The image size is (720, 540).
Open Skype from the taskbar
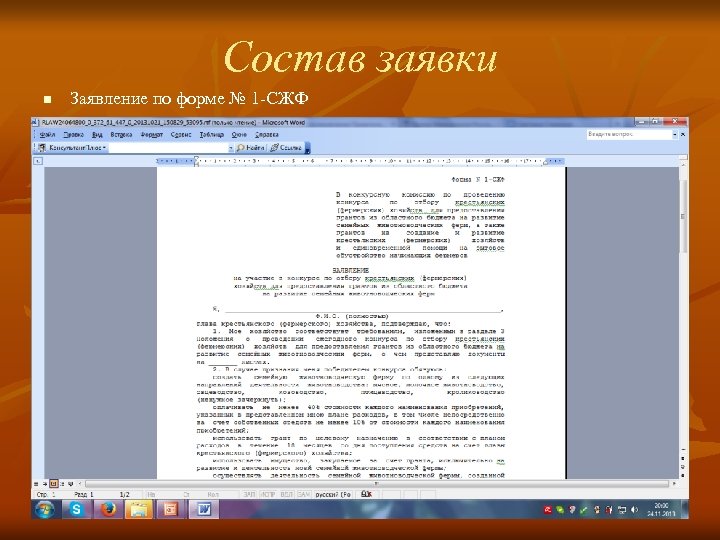(77, 509)
